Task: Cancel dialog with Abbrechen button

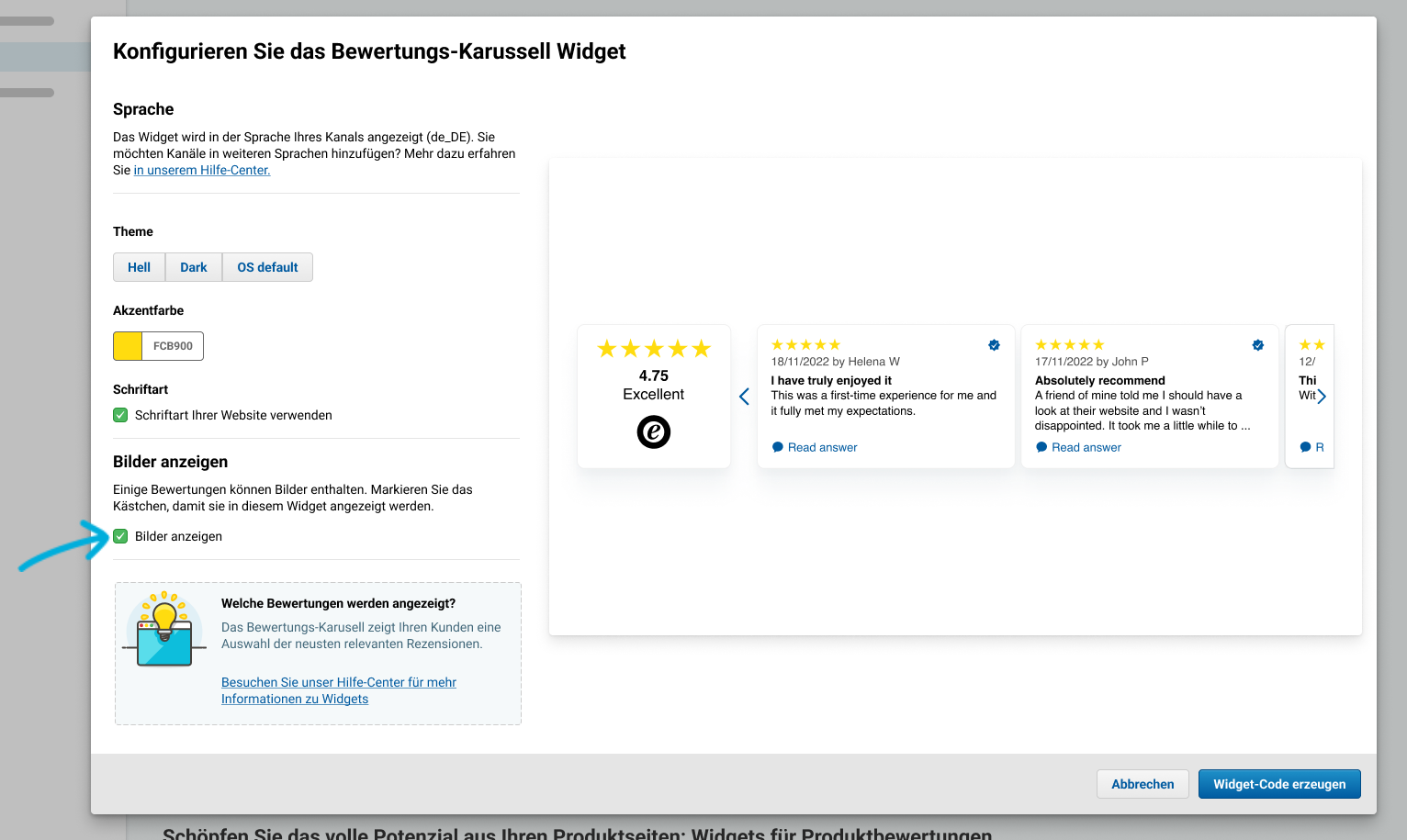Action: [x=1142, y=784]
